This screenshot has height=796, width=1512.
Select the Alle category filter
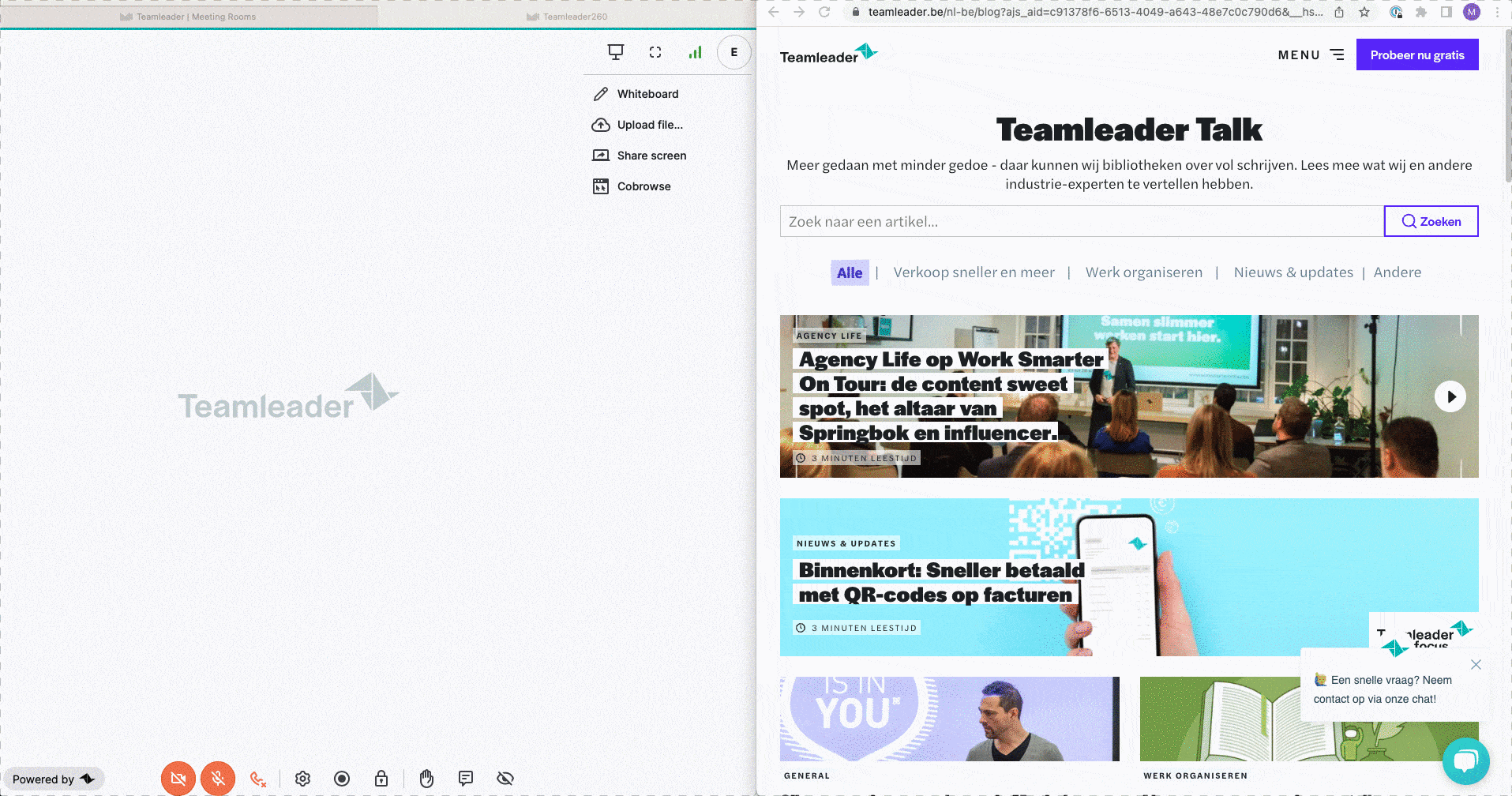pyautogui.click(x=850, y=272)
